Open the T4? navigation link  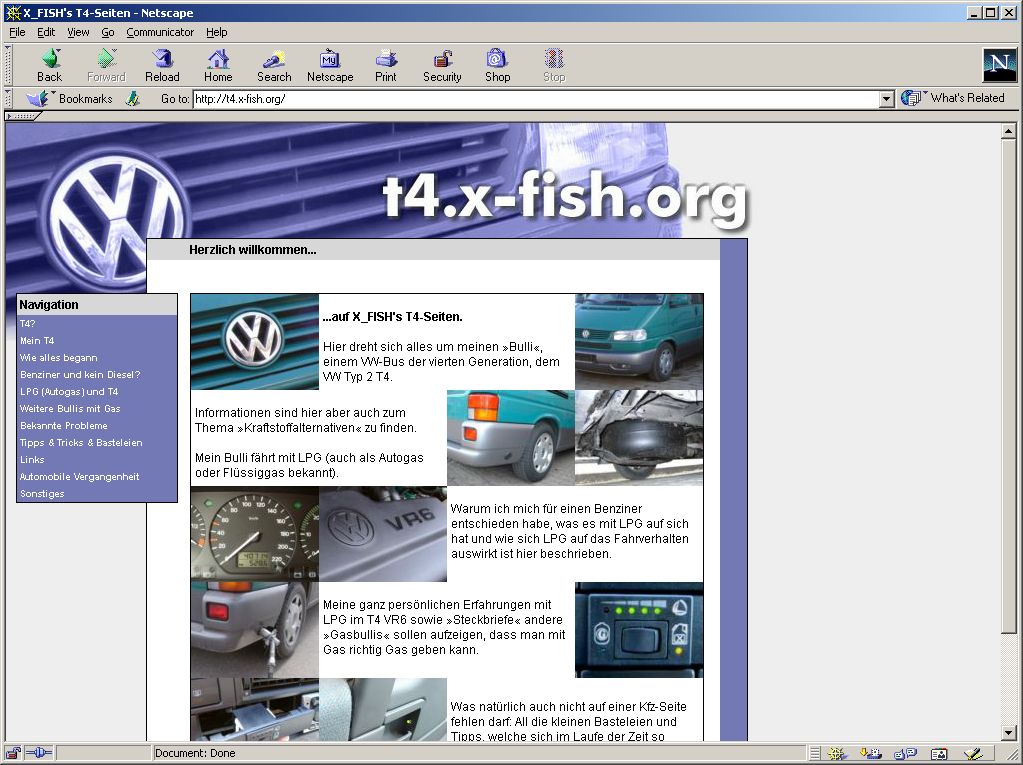(x=27, y=323)
